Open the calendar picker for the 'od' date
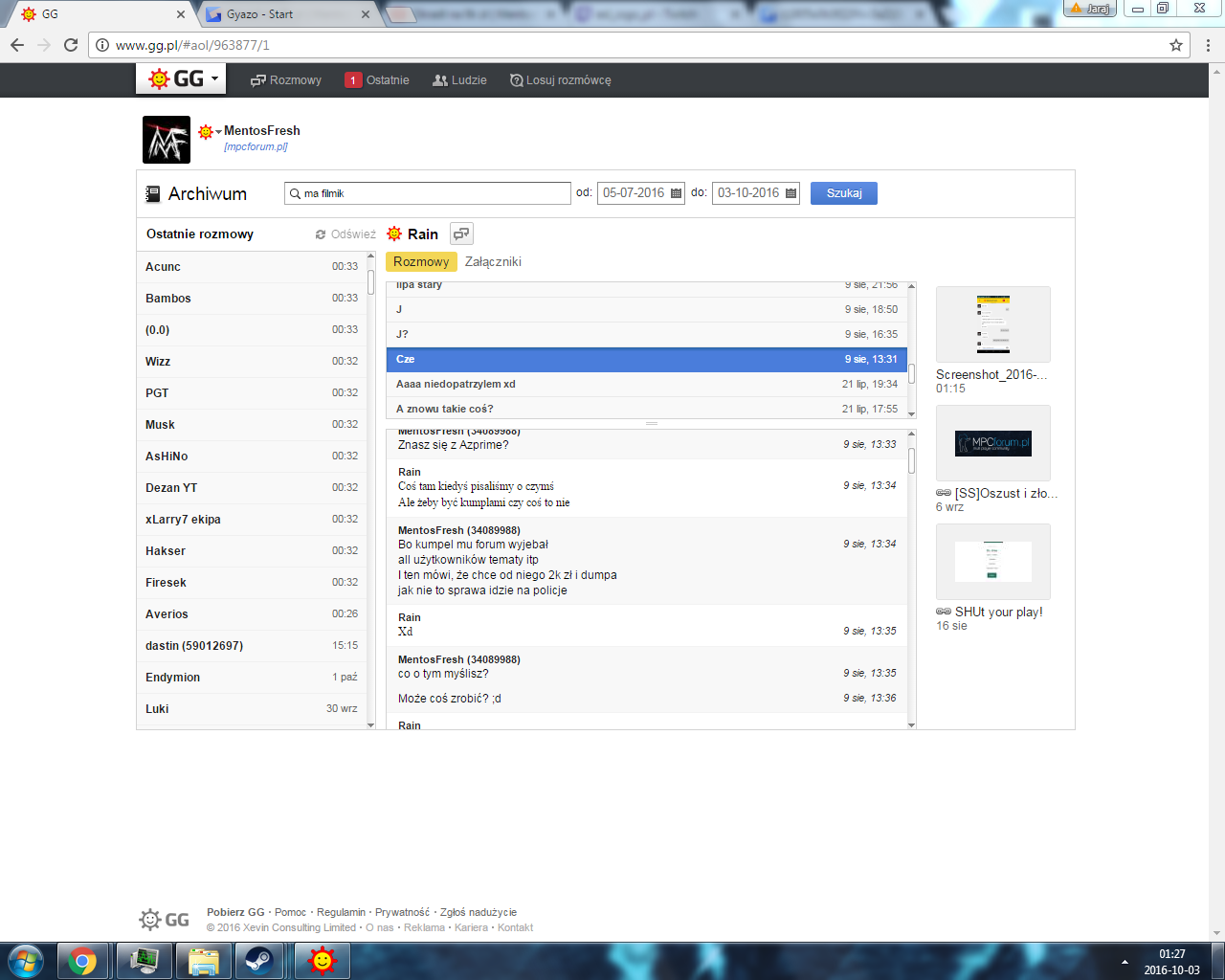Screen dimensions: 1225x980 pyautogui.click(x=676, y=193)
